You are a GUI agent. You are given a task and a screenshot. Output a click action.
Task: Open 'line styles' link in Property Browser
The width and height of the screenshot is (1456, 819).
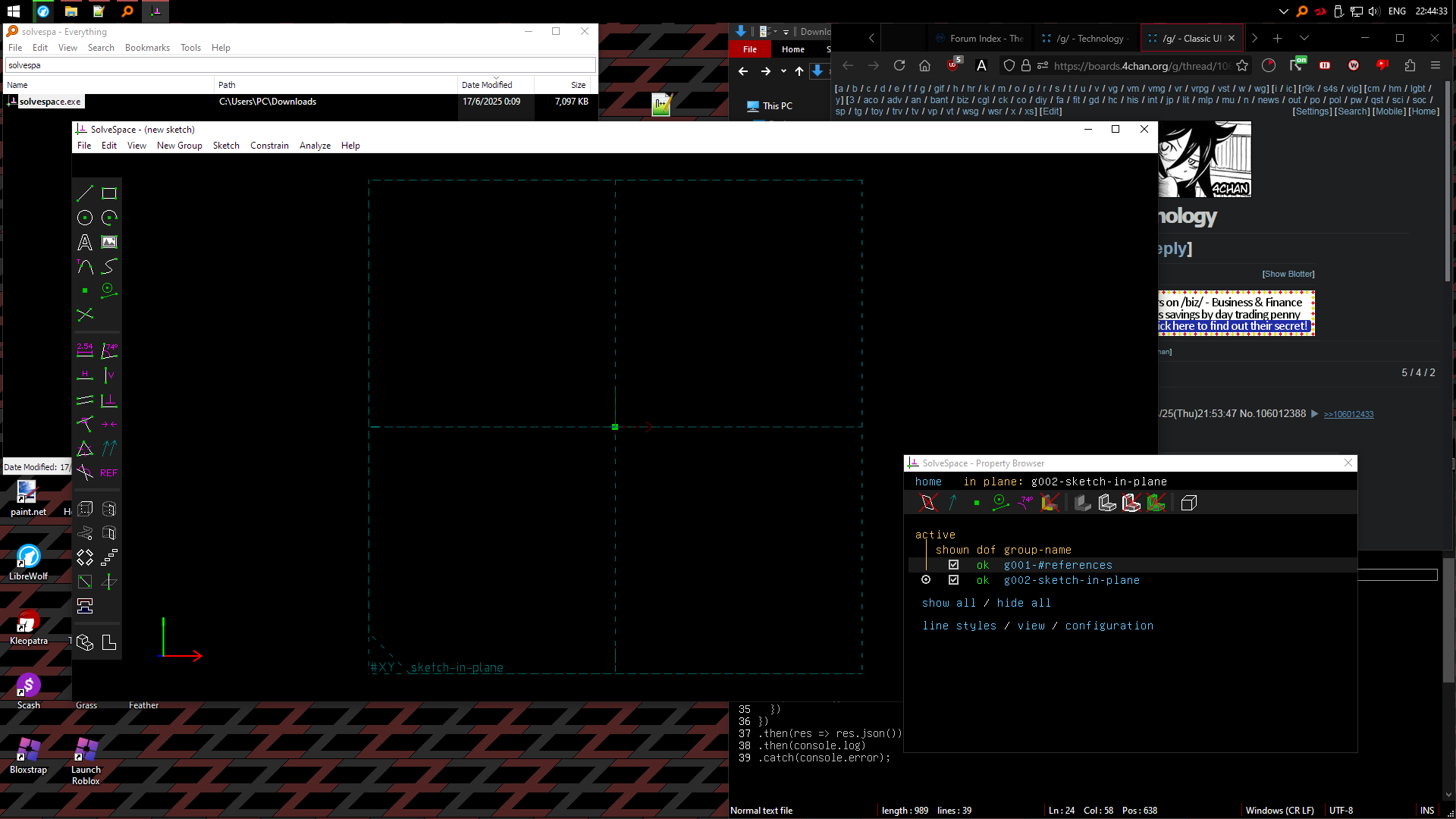(959, 626)
